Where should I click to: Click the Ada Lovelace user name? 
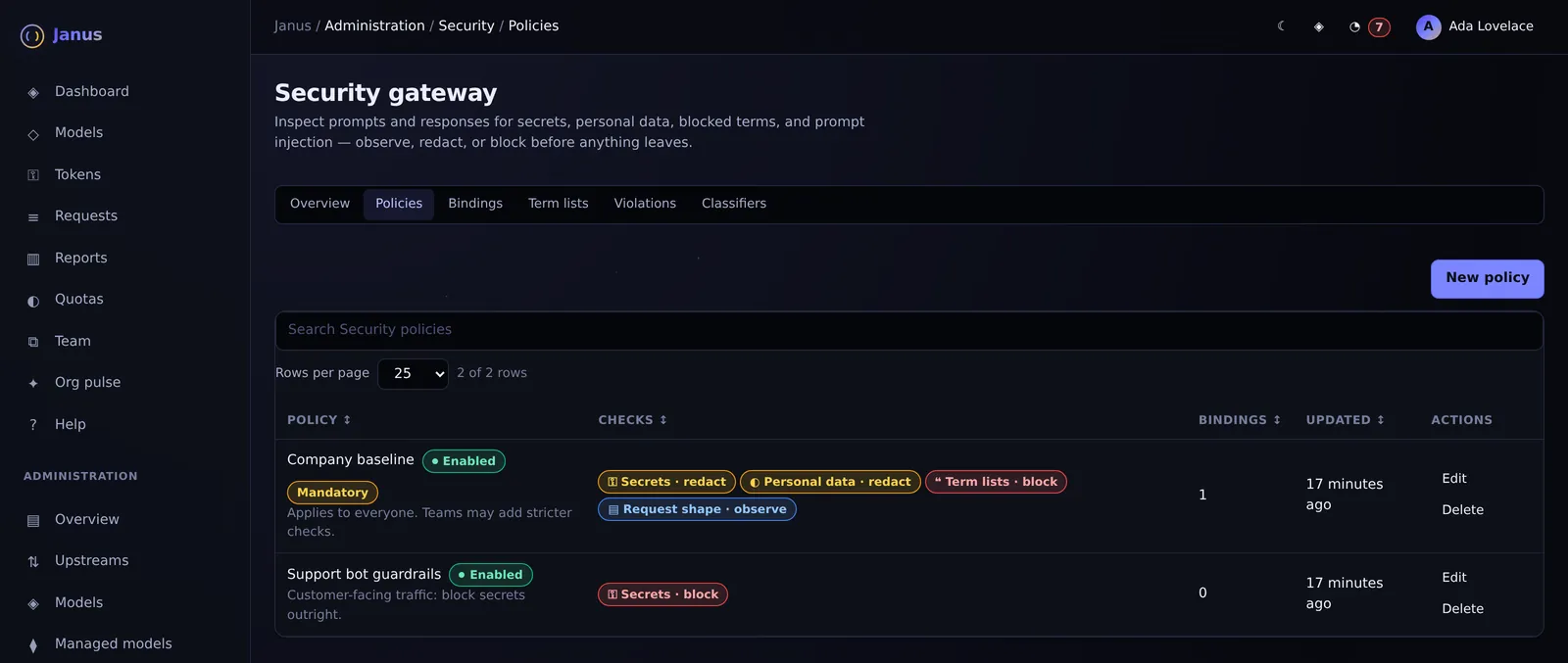coord(1491,26)
